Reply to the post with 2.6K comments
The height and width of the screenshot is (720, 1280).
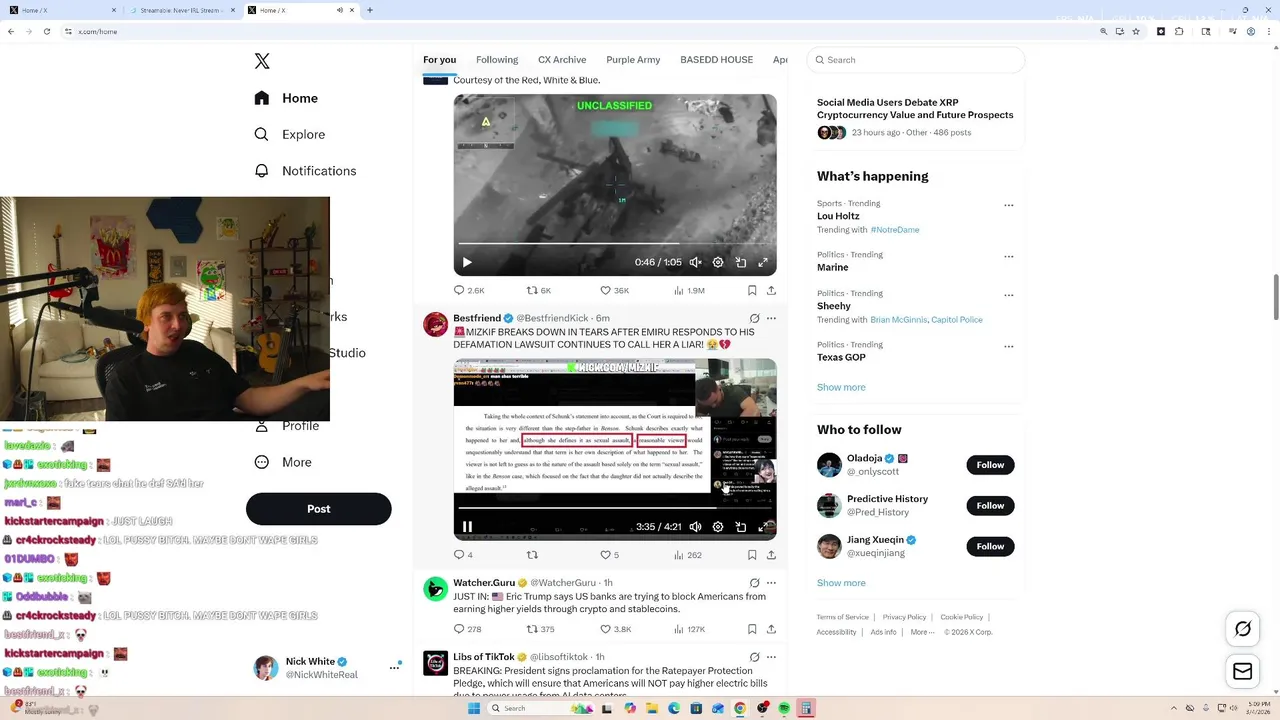pyautogui.click(x=468, y=290)
